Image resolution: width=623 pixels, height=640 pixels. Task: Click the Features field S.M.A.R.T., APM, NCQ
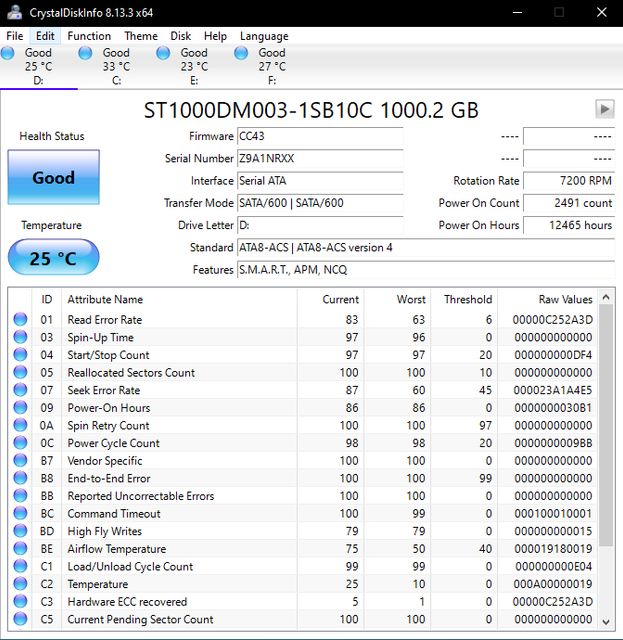pos(426,269)
